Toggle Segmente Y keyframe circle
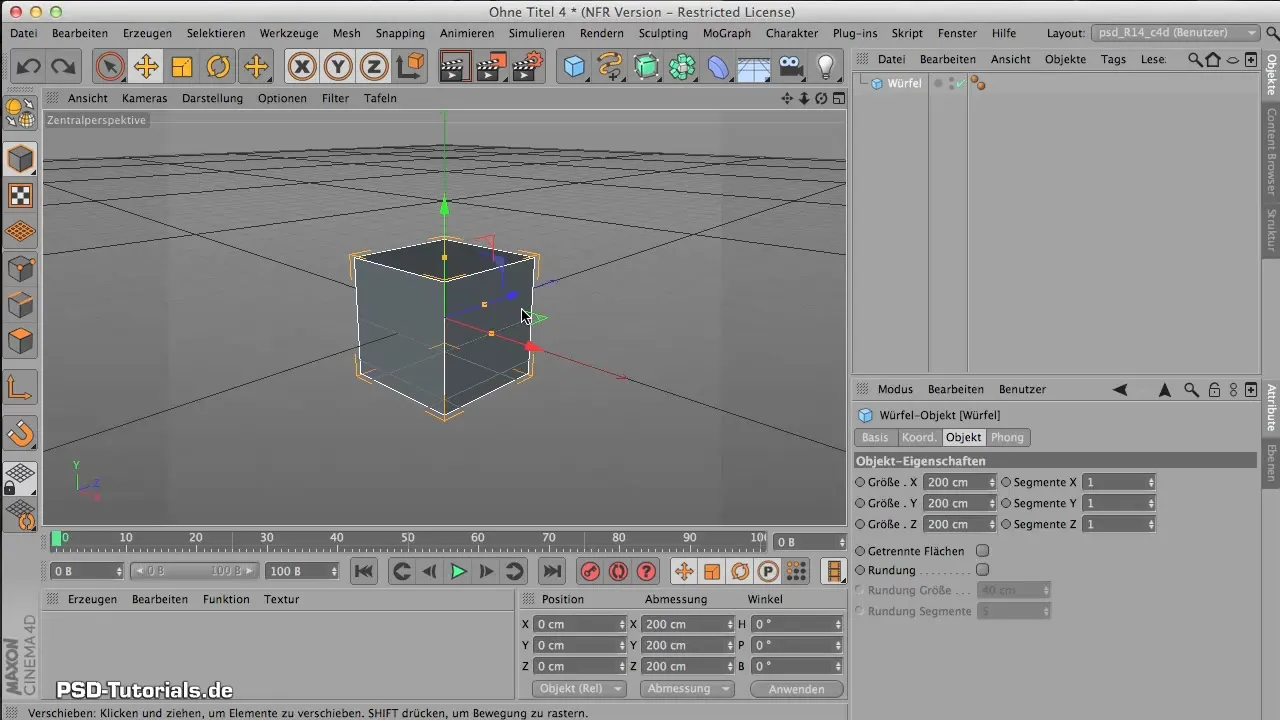1280x720 pixels. (x=1006, y=503)
